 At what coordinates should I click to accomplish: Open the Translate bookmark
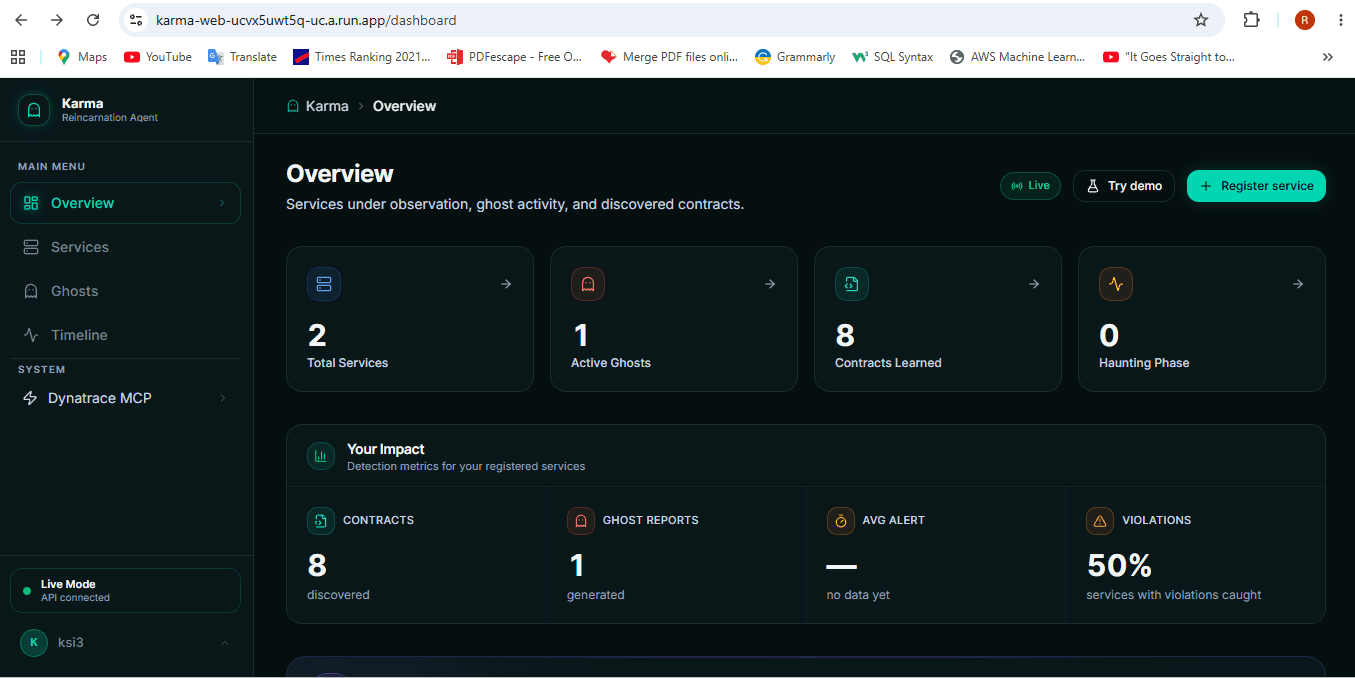point(242,57)
